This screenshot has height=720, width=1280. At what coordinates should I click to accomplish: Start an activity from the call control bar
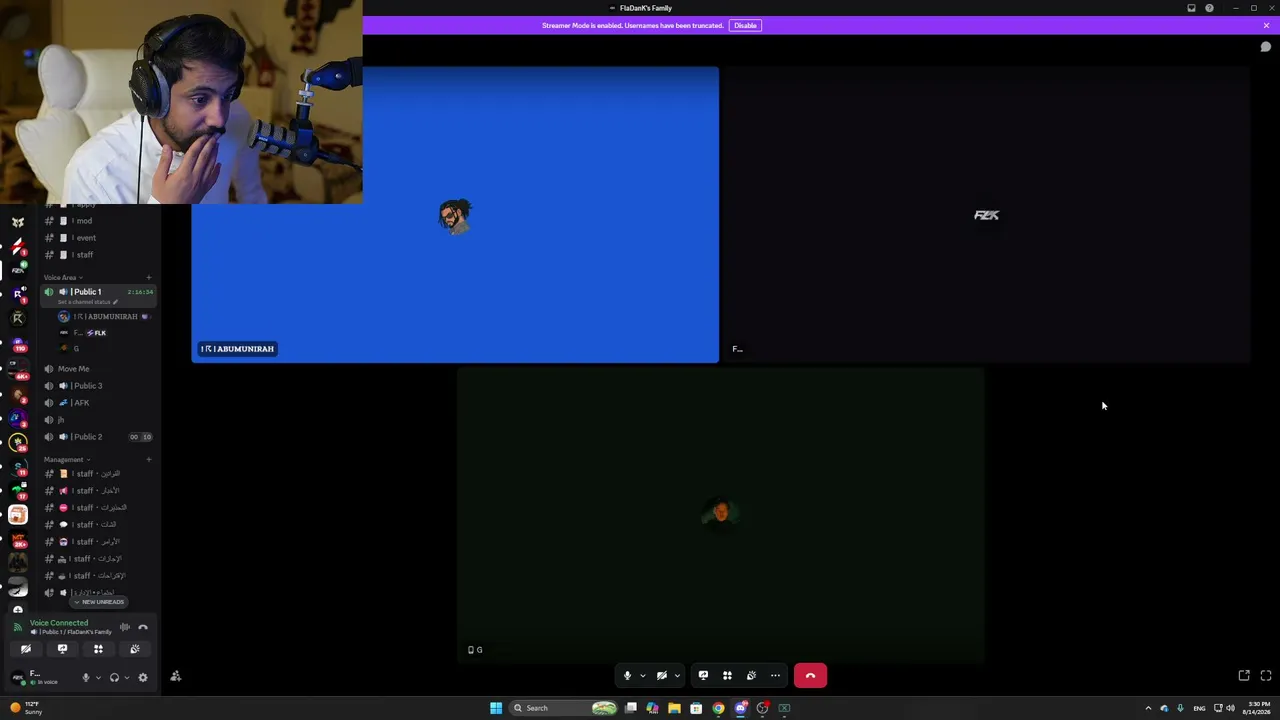tap(727, 676)
